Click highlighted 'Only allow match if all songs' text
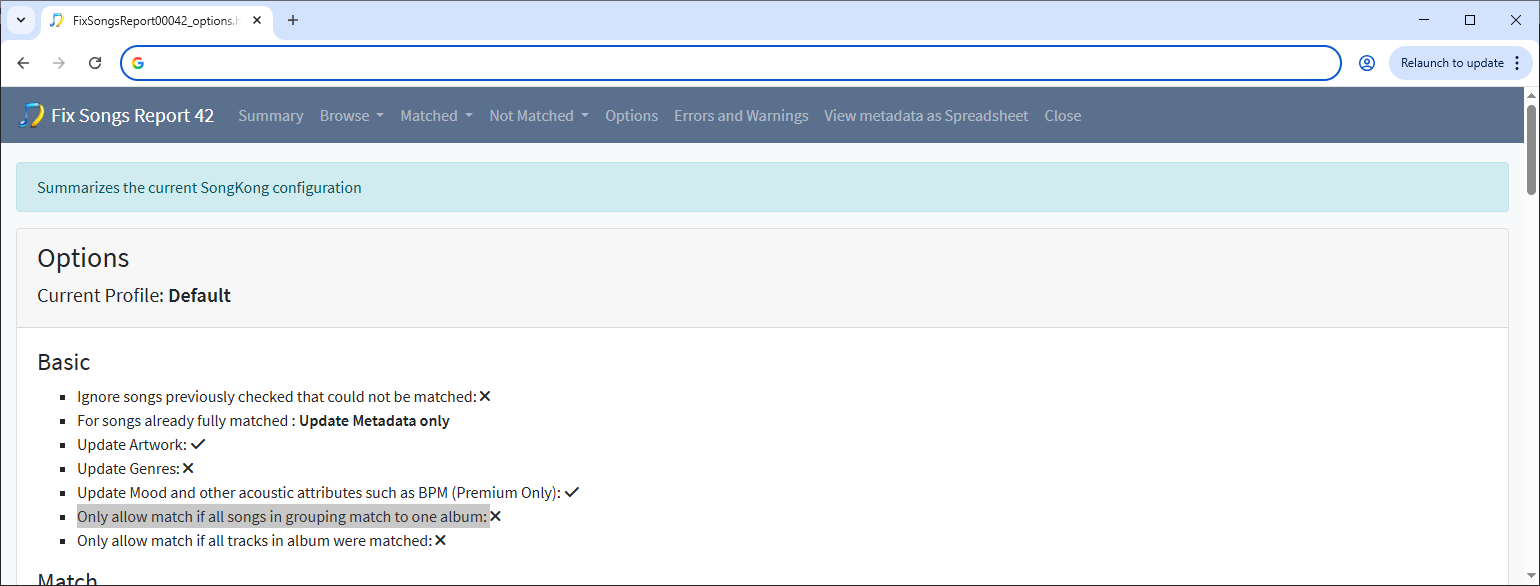Viewport: 1540px width, 586px height. 282,517
